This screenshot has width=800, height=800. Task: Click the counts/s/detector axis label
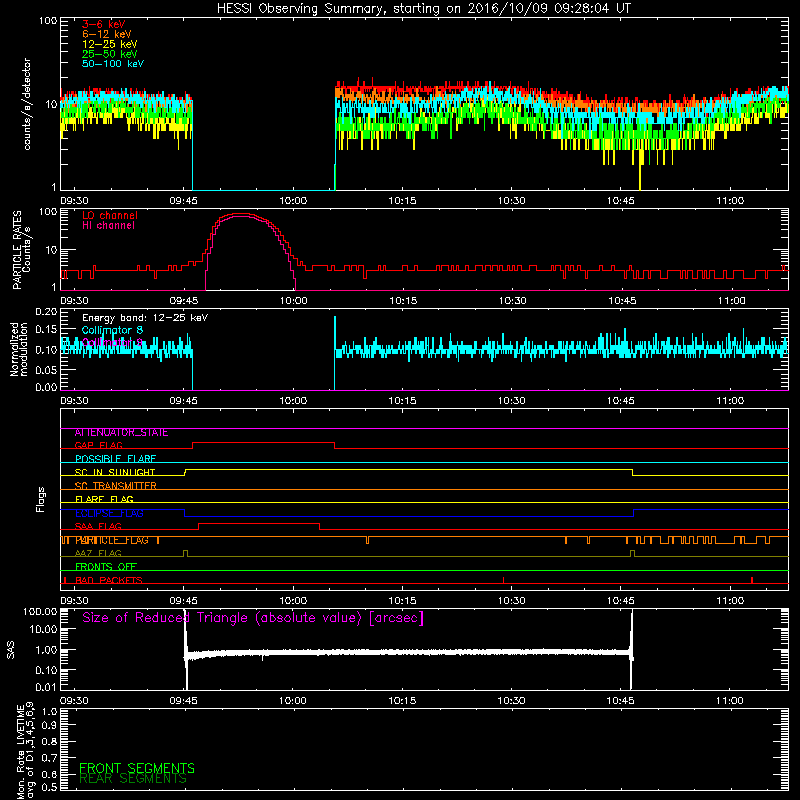point(27,104)
